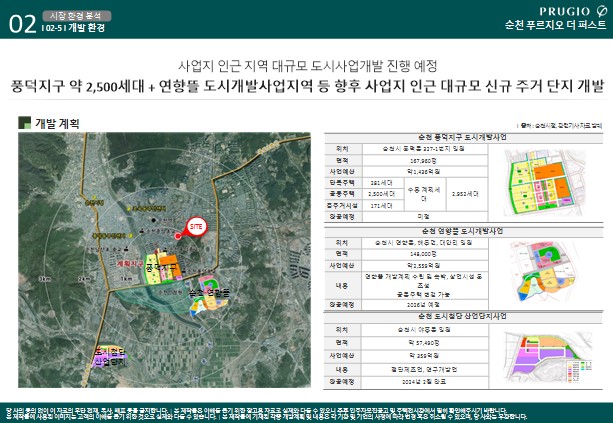Click the 풍덕지구 colored zone on map
Screen dimensions: 613x423
click(163, 269)
